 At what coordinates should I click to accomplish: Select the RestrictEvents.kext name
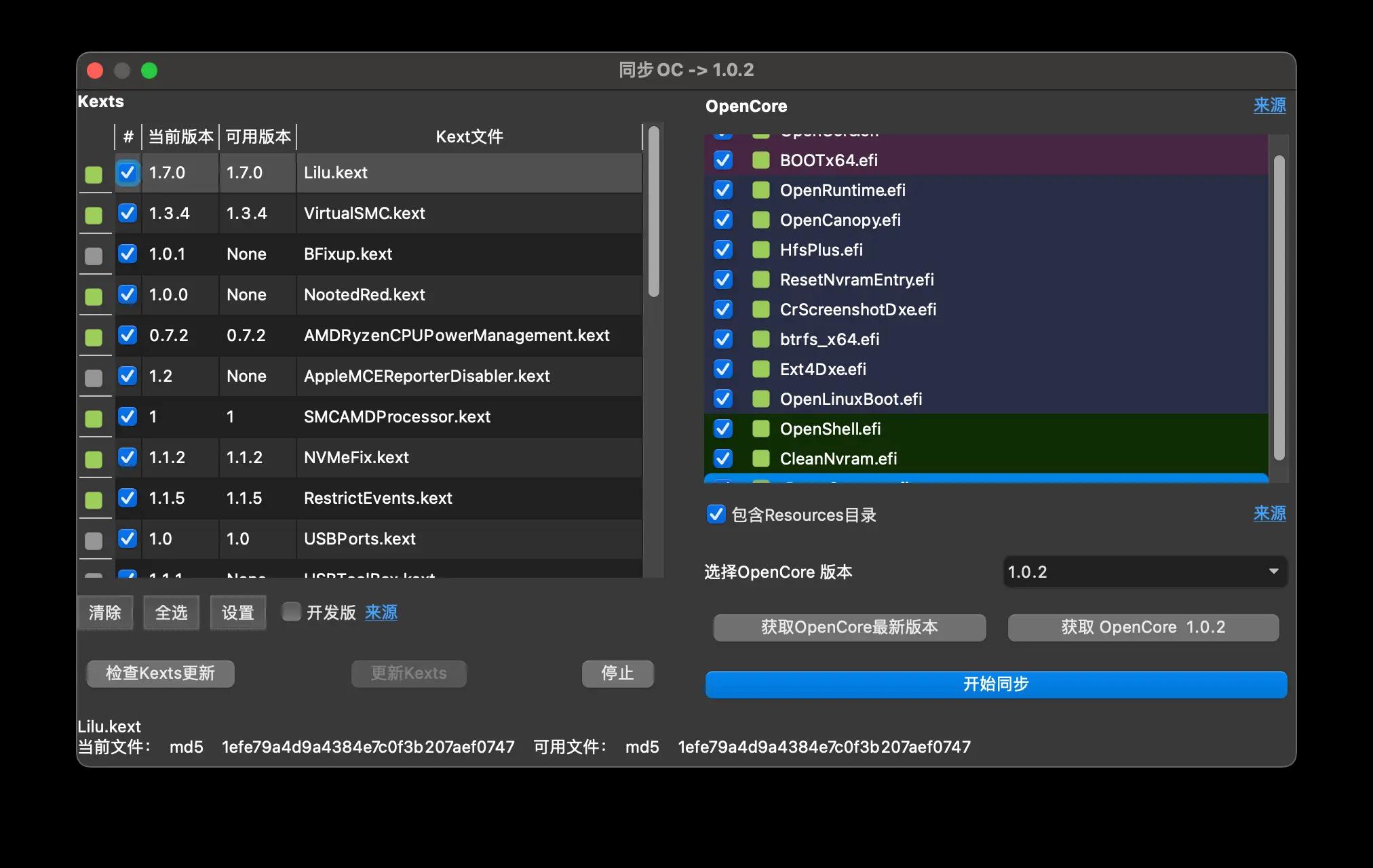coord(378,498)
